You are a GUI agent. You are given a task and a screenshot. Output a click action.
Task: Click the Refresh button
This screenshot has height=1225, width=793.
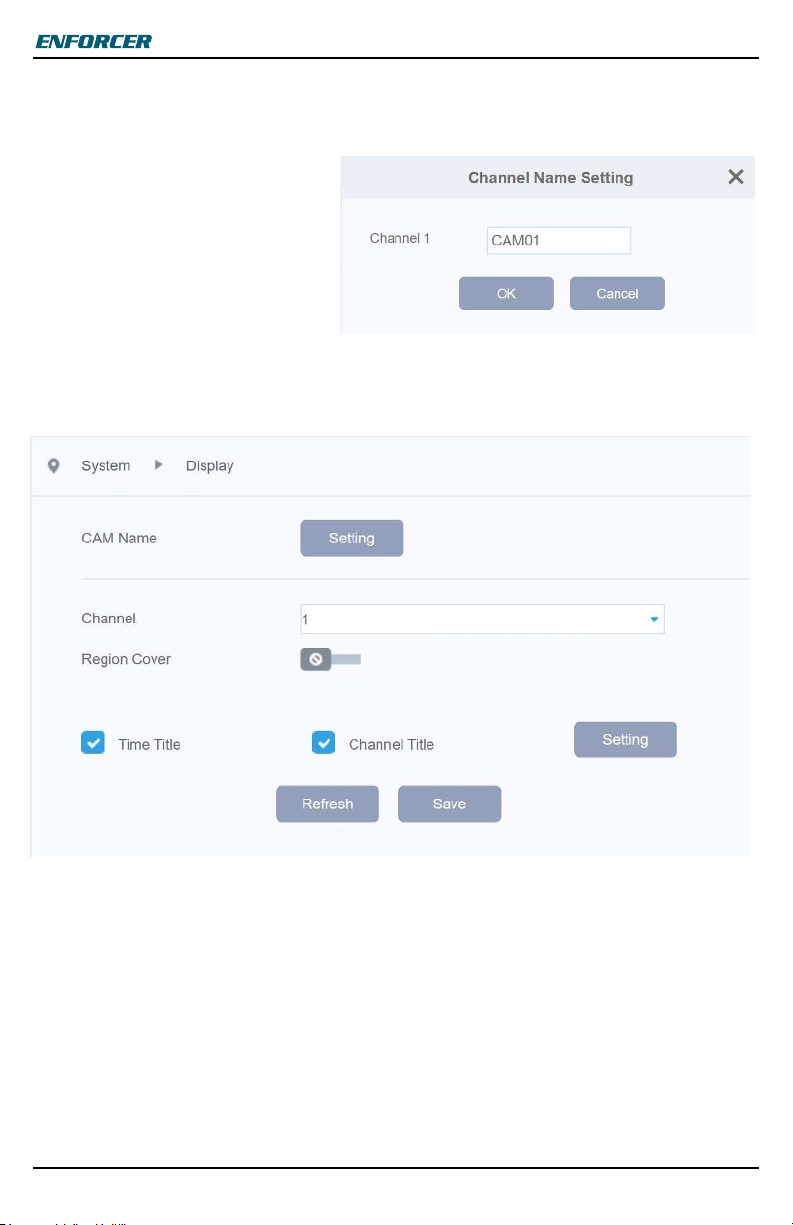[328, 804]
